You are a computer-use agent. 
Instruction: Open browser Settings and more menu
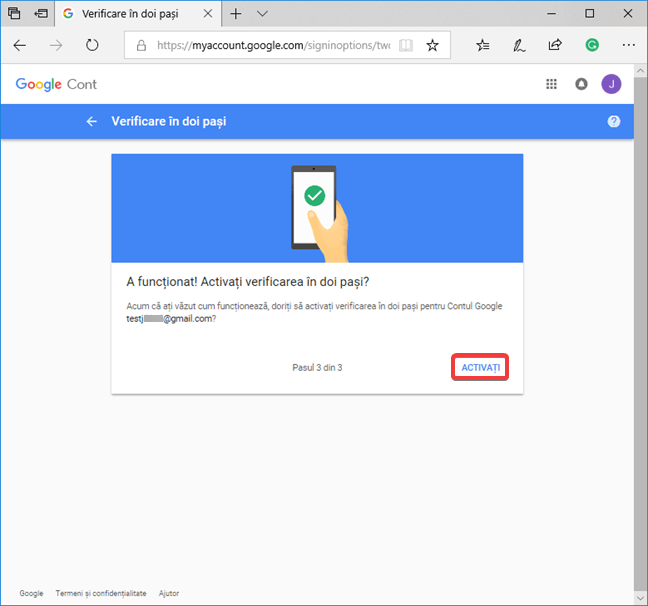[629, 45]
